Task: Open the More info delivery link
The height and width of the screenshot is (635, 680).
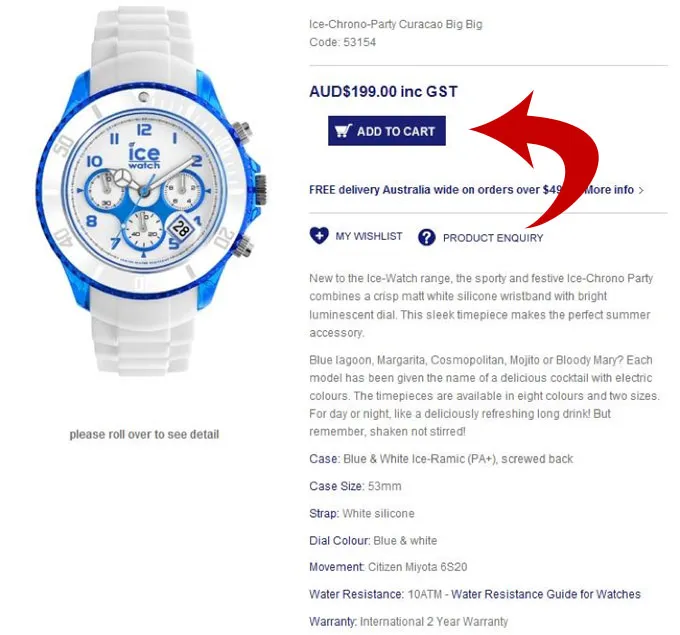Action: tap(609, 190)
